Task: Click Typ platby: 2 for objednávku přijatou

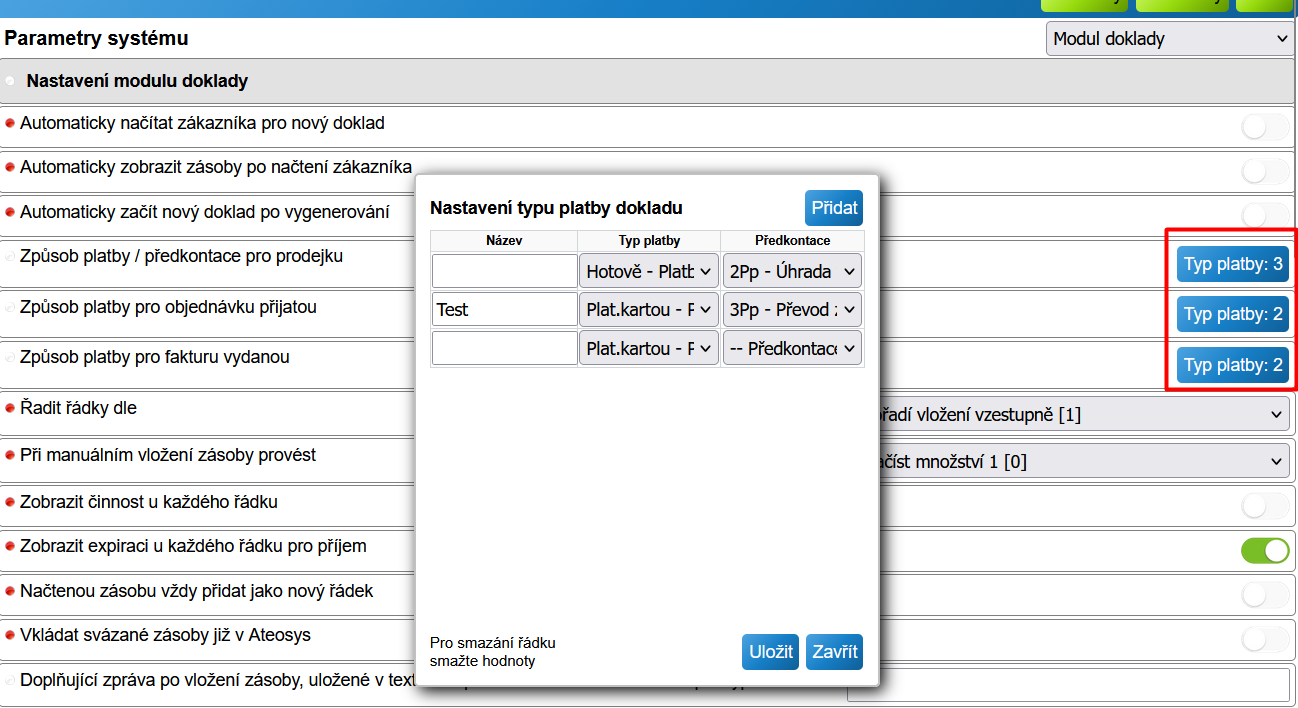Action: (x=1232, y=314)
